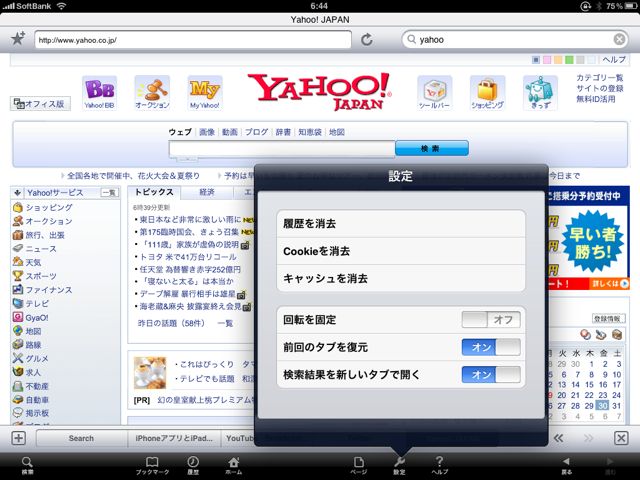Select the iPhoneアプリとiPad... tab
640x480 pixels.
click(x=174, y=438)
